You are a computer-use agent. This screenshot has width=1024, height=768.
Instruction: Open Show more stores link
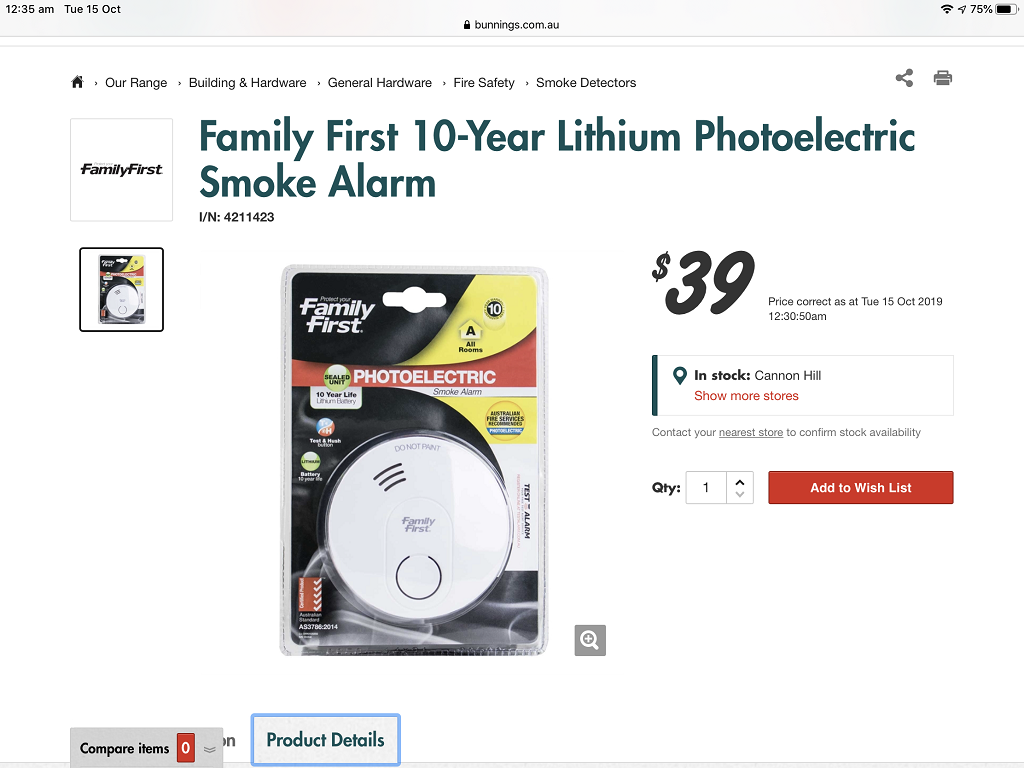746,396
